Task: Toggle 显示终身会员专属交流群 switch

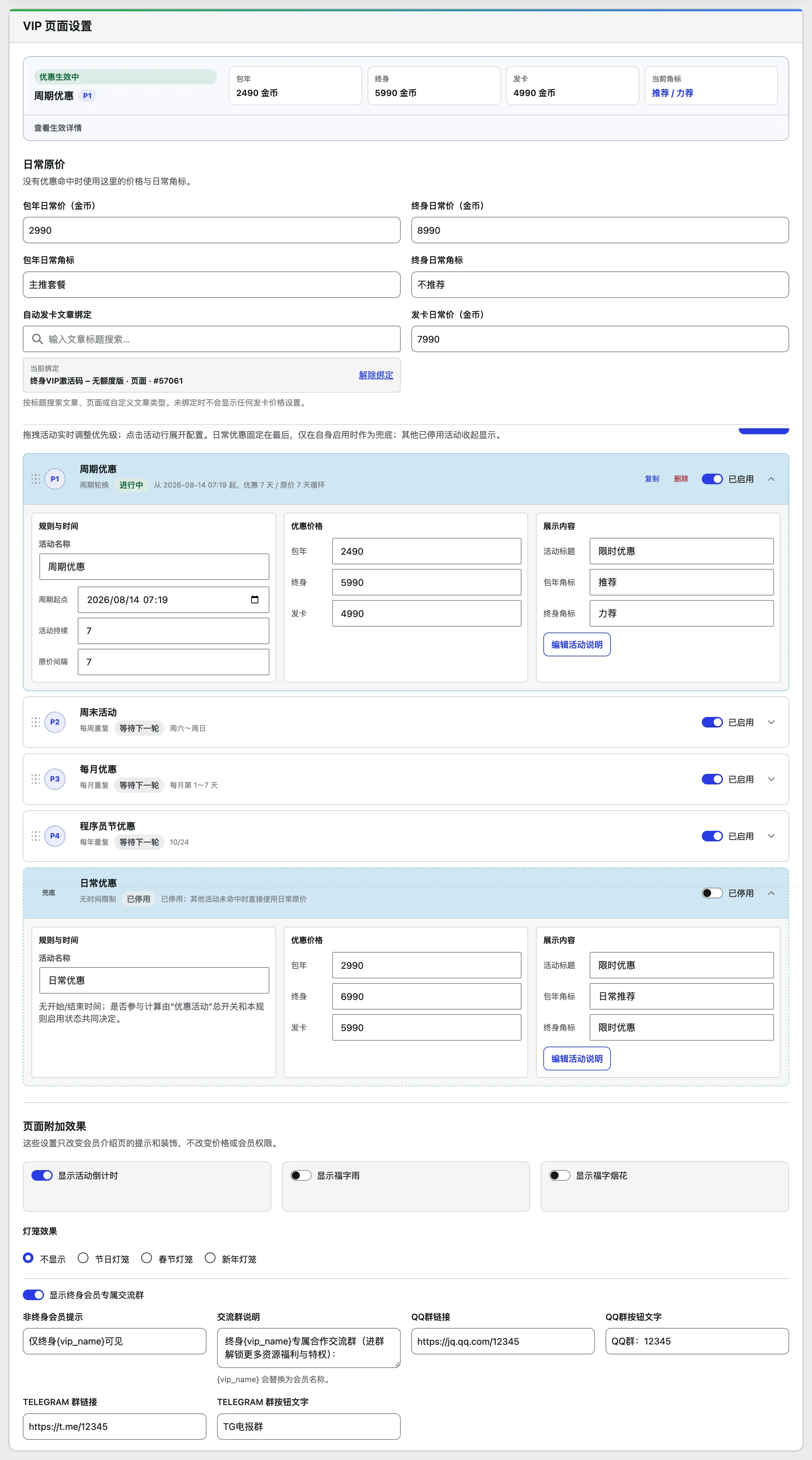Action: tap(33, 1295)
